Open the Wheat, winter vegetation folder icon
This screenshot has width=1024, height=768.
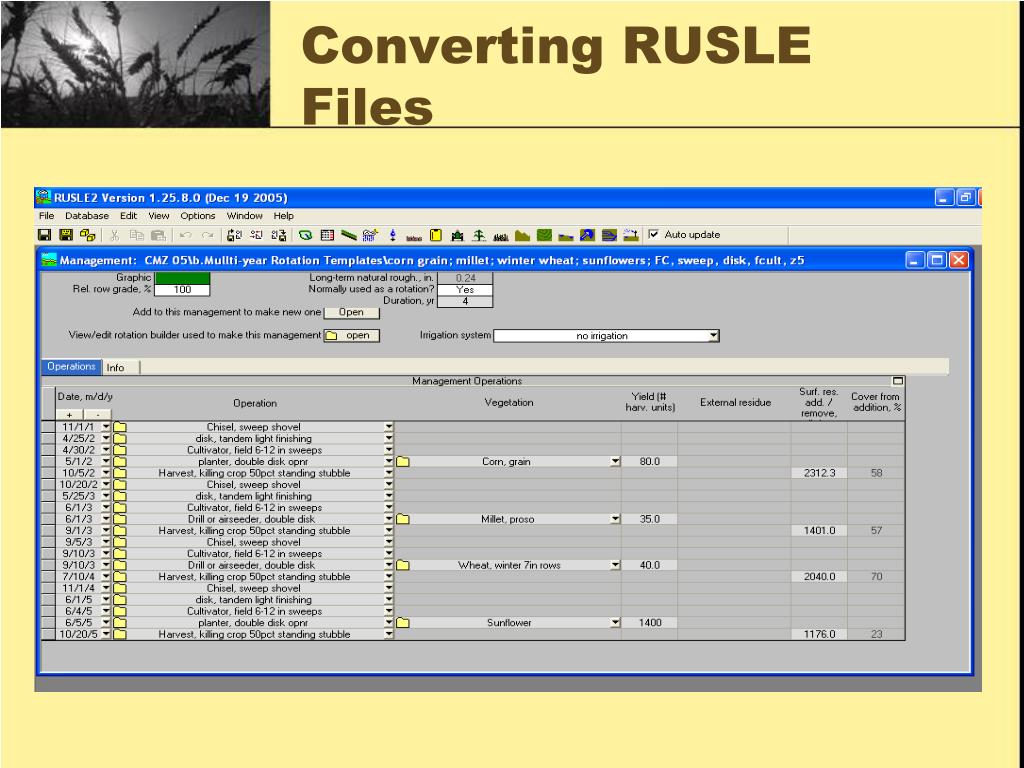(403, 566)
